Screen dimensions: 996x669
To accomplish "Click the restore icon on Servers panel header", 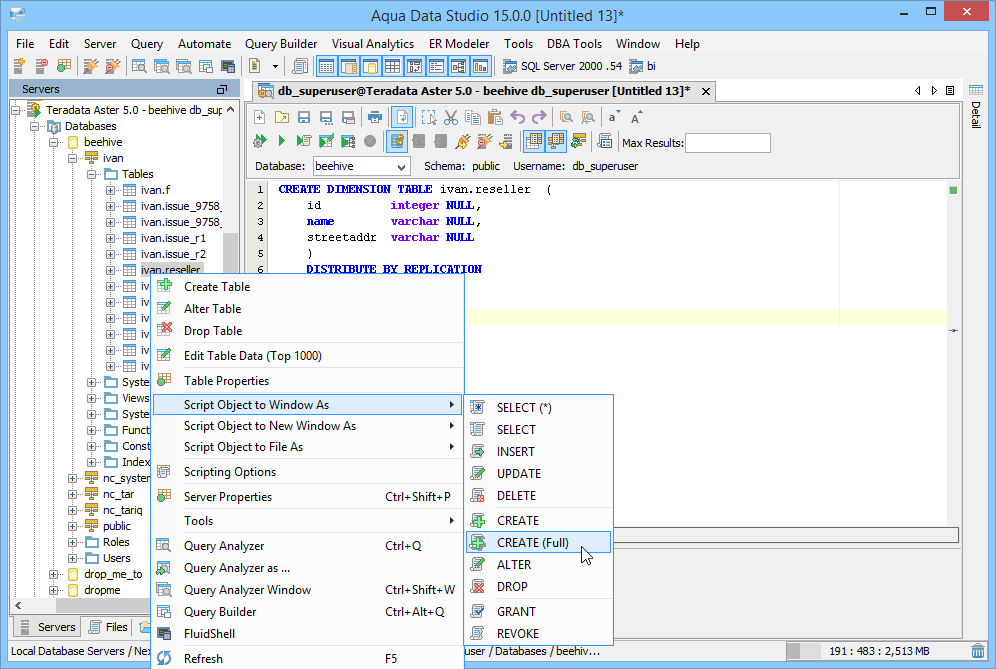I will [x=222, y=89].
